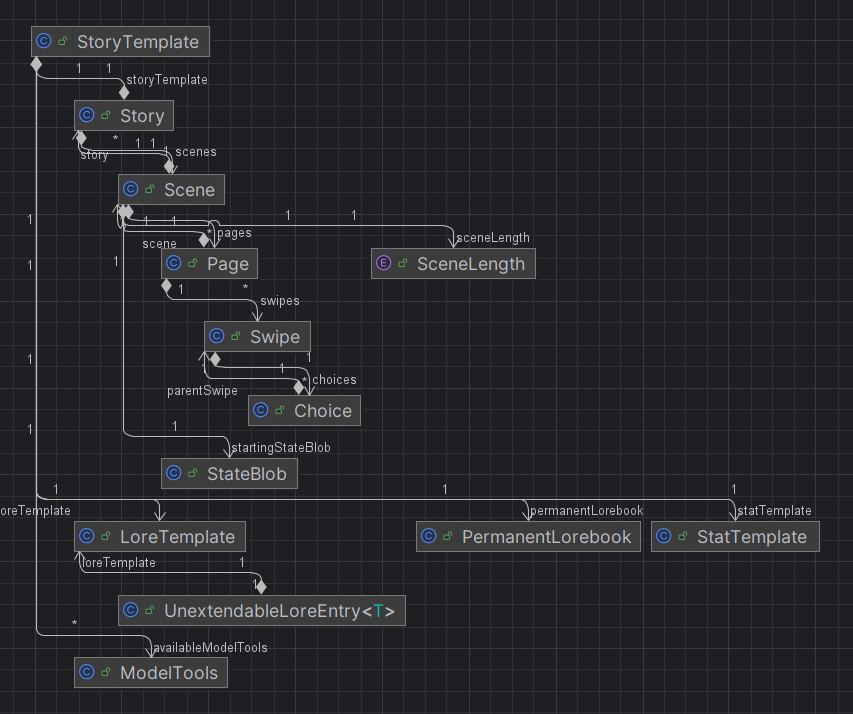Click the class icon on Scene node

click(x=131, y=189)
